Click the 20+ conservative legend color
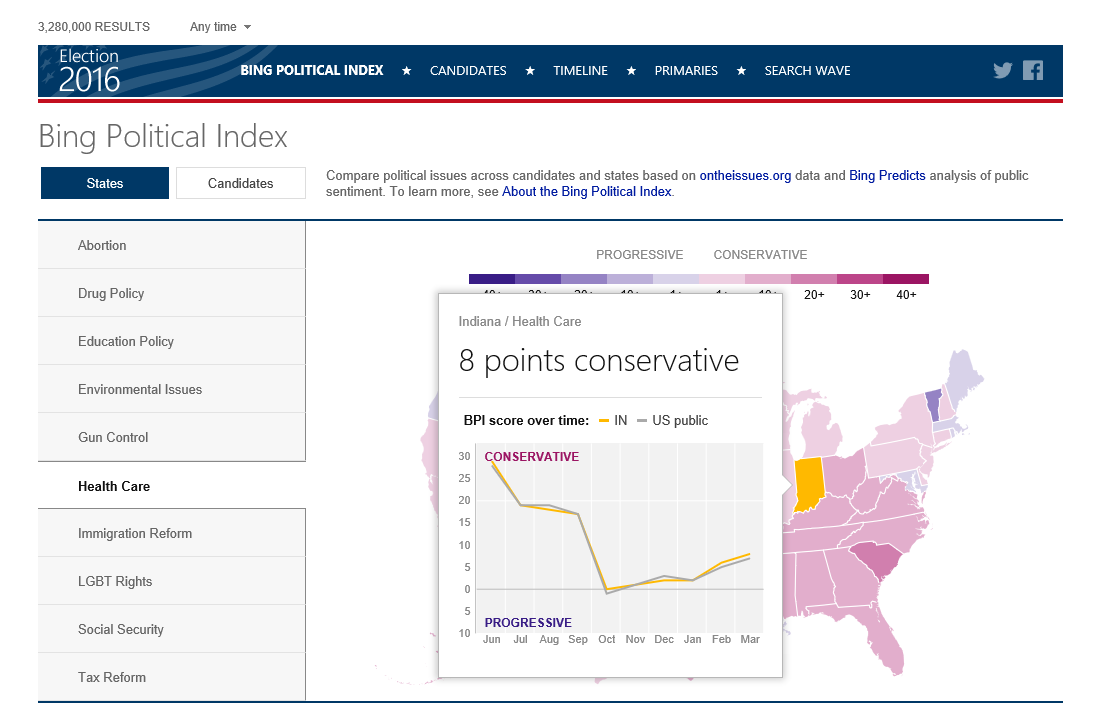 tap(814, 279)
